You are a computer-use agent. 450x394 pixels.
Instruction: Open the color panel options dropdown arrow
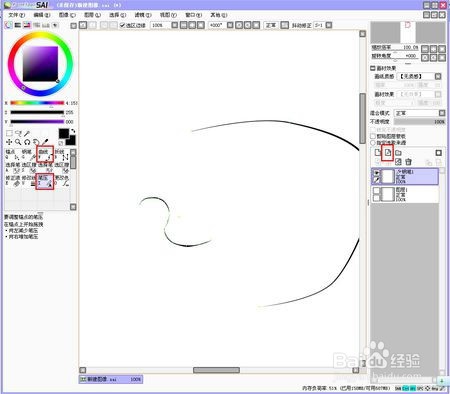[73, 26]
